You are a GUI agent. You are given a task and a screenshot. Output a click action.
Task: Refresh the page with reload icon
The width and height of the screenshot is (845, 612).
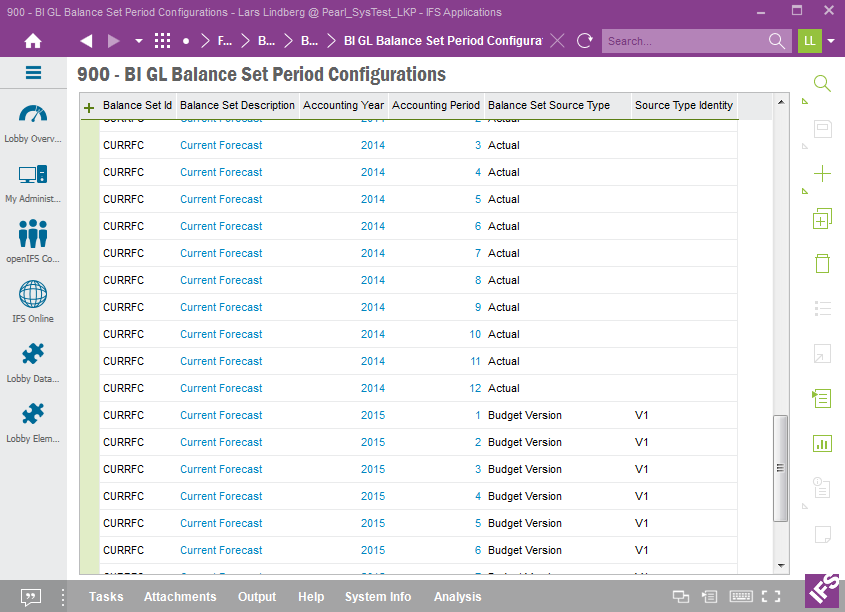[585, 41]
